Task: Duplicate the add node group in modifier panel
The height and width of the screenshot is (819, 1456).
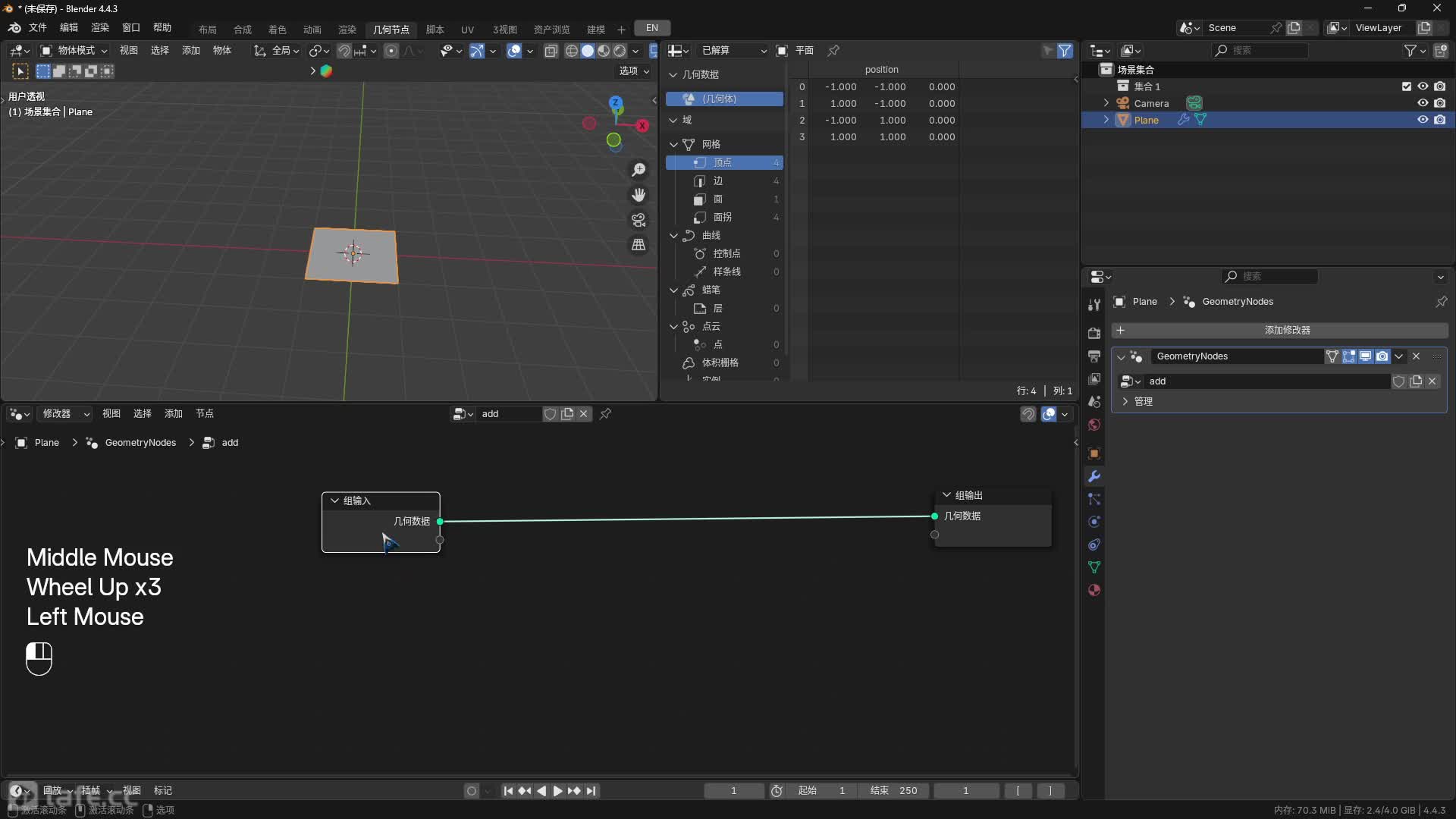Action: coord(1415,381)
